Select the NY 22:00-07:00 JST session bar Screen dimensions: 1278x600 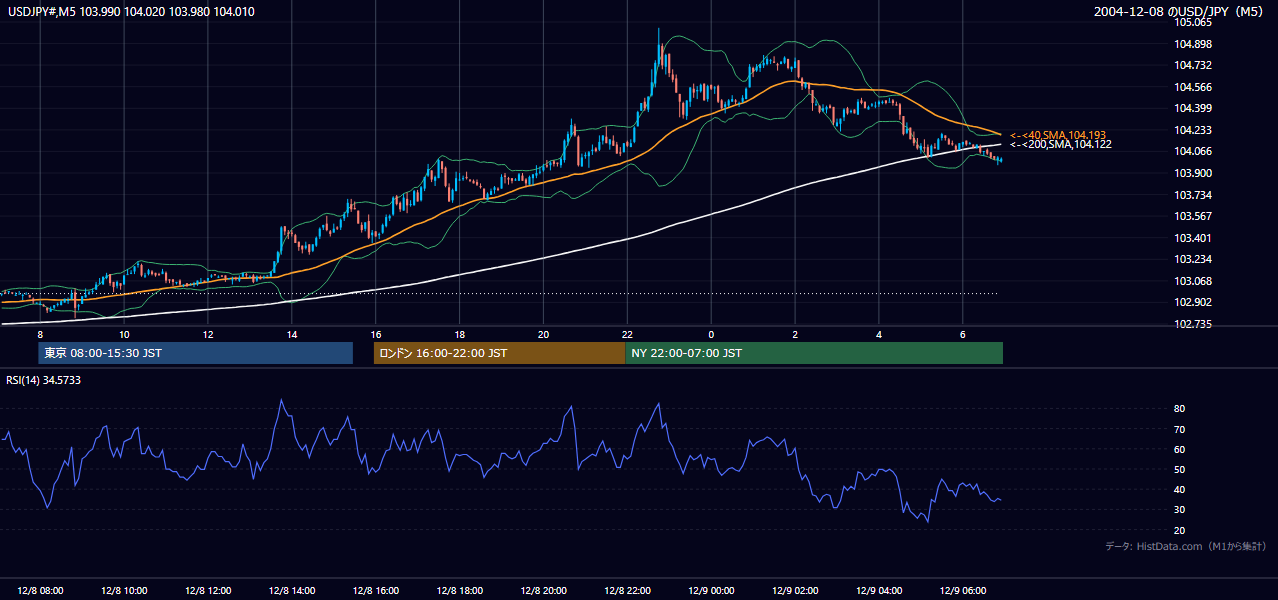click(814, 353)
